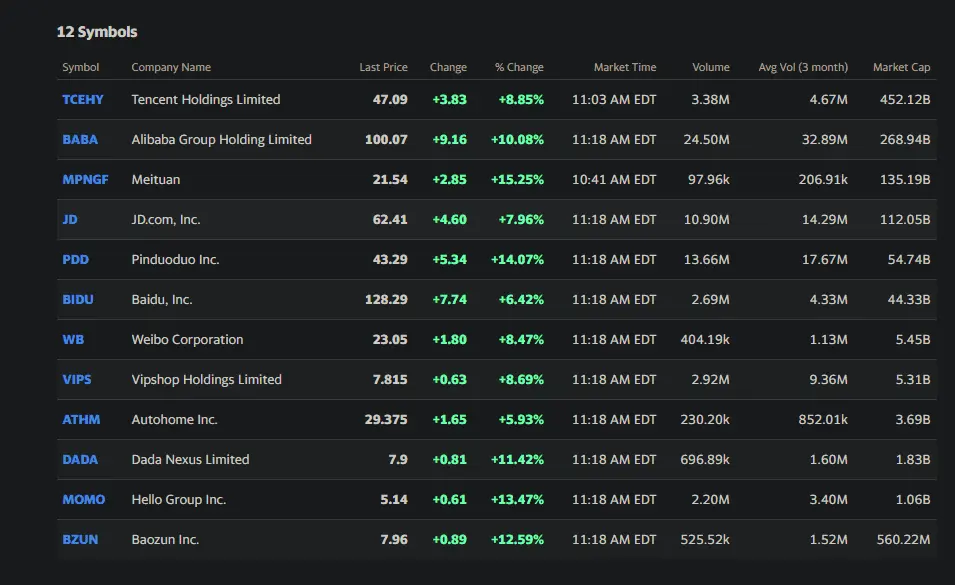Sort by Market Cap column header
This screenshot has height=585, width=955.
[901, 68]
